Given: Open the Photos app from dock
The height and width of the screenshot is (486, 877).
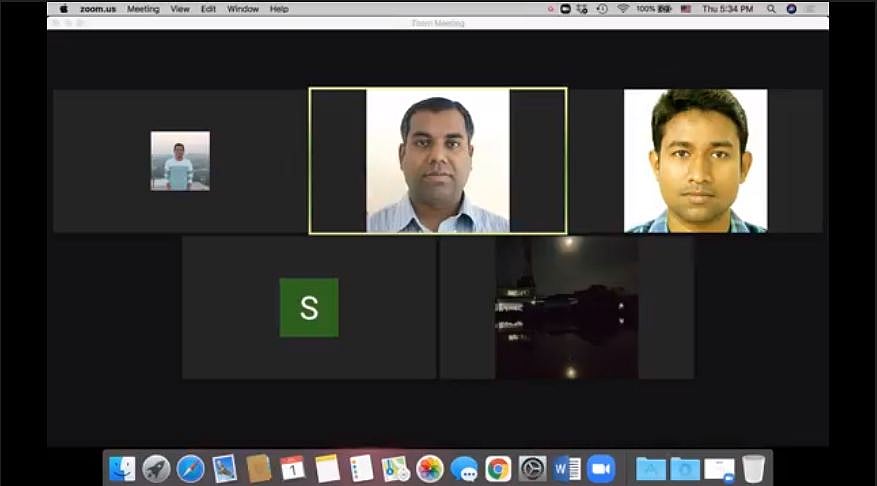Looking at the screenshot, I should click(x=430, y=468).
